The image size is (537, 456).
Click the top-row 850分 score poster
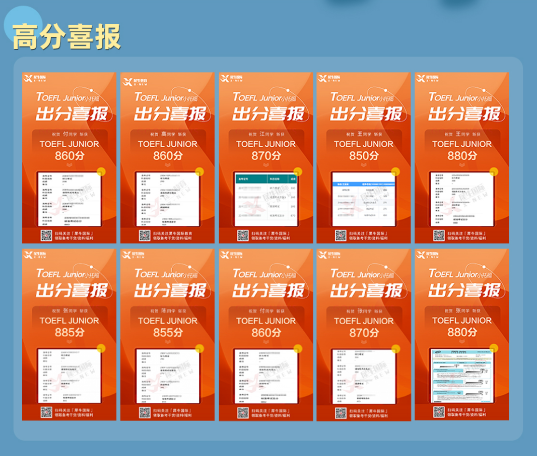(364, 158)
